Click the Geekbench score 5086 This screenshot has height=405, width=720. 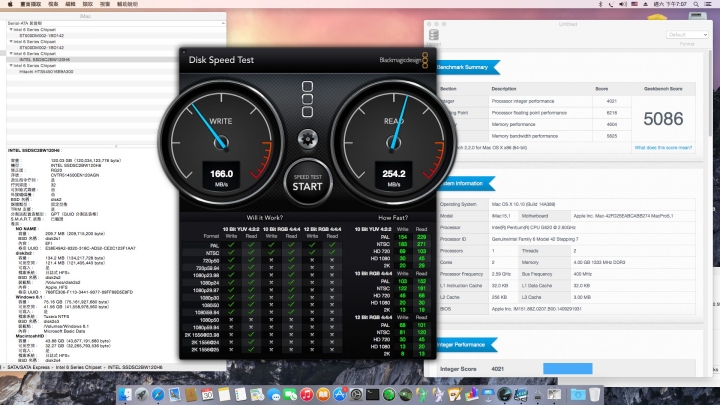point(663,119)
